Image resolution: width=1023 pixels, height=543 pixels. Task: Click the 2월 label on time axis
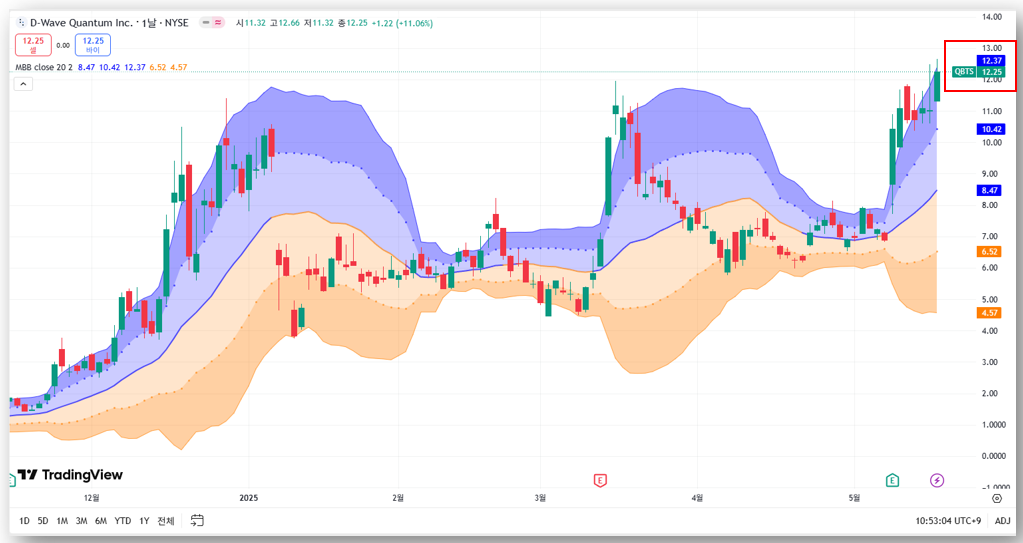[398, 498]
